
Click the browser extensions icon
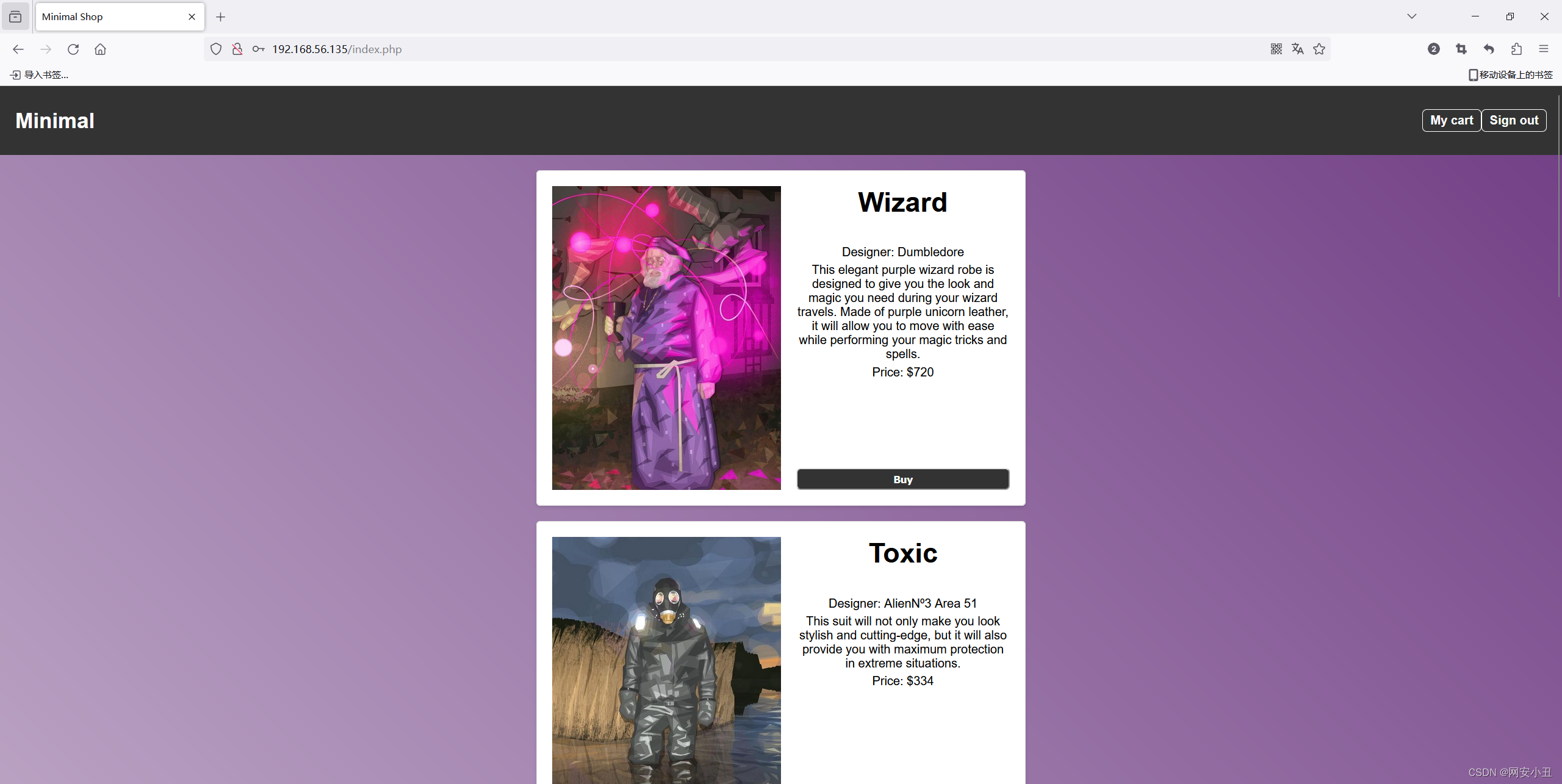[1516, 49]
